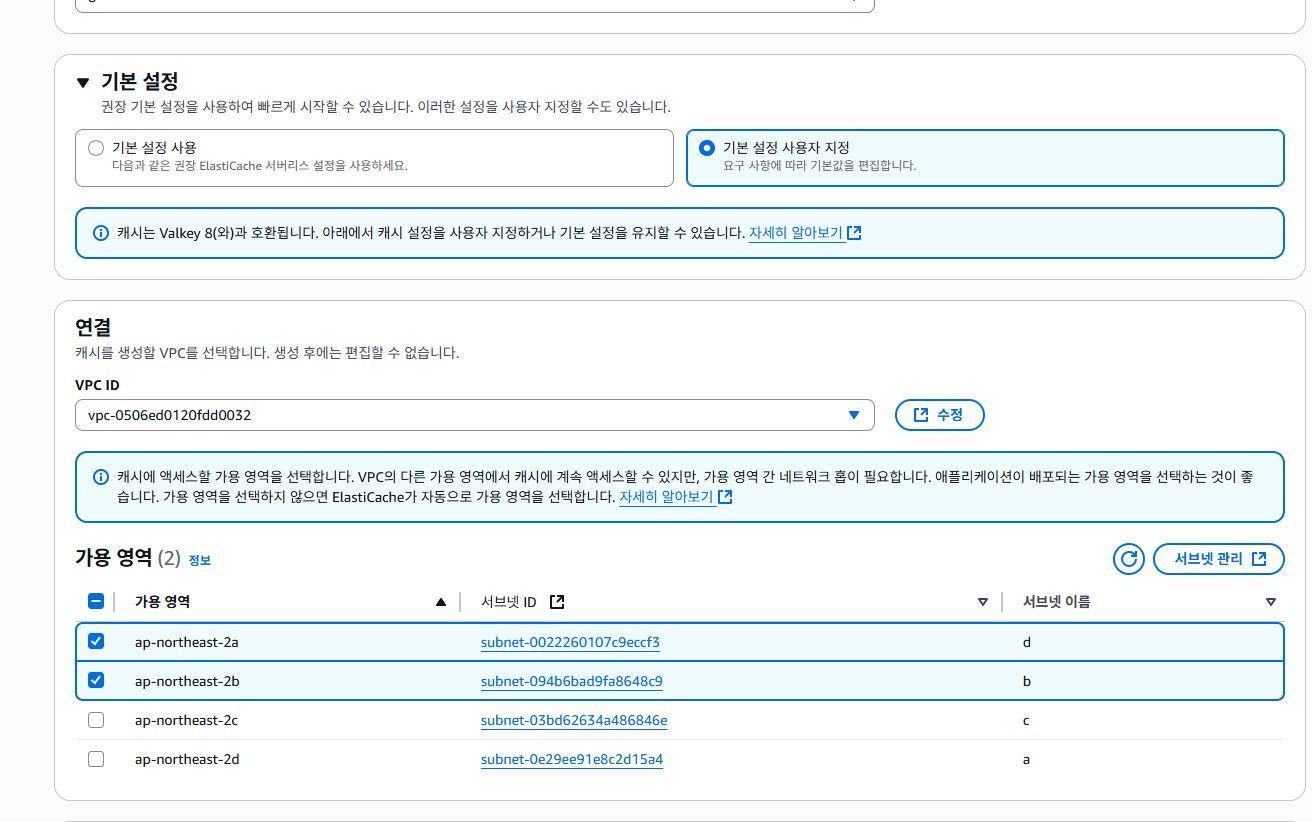Sort by 가용 영역 column ascending arrow
The width and height of the screenshot is (1312, 822).
[441, 602]
